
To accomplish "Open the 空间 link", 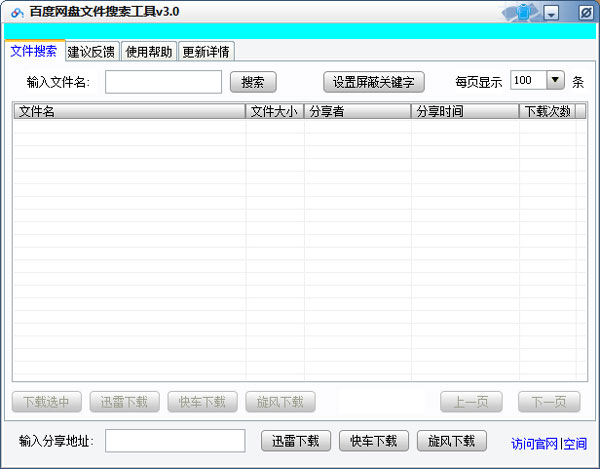I will coord(575,444).
